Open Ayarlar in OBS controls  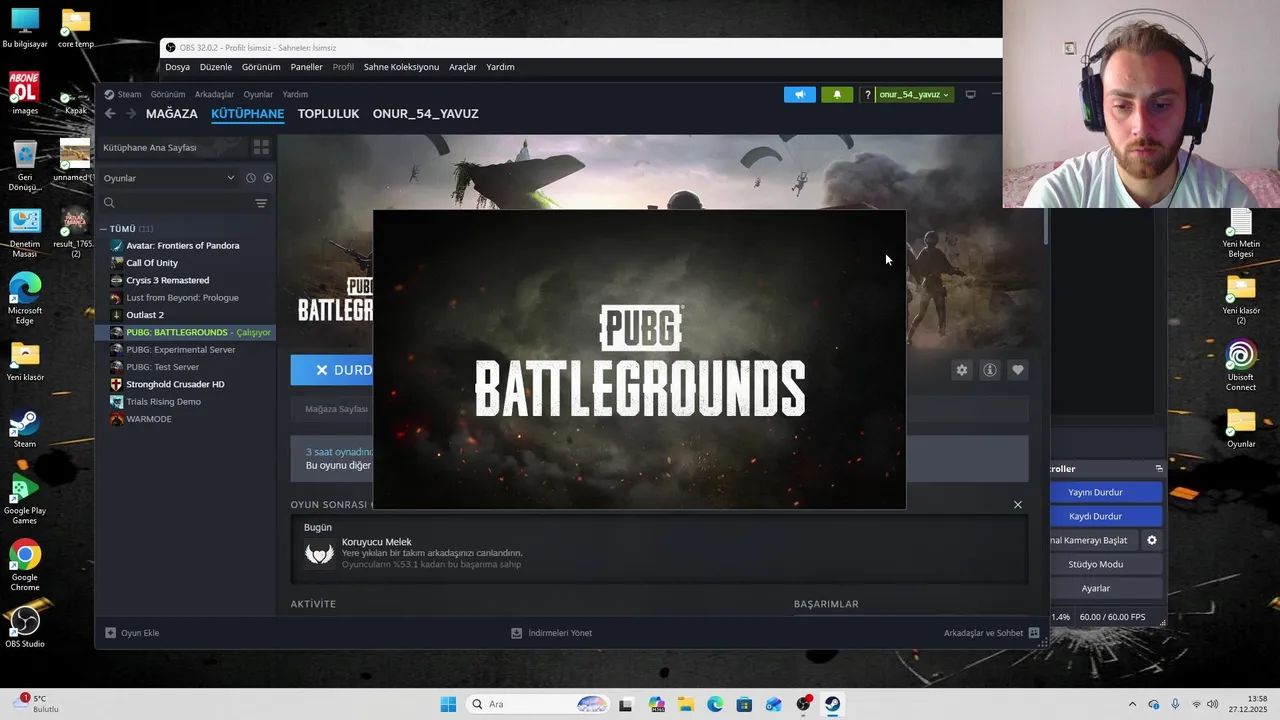tap(1106, 588)
